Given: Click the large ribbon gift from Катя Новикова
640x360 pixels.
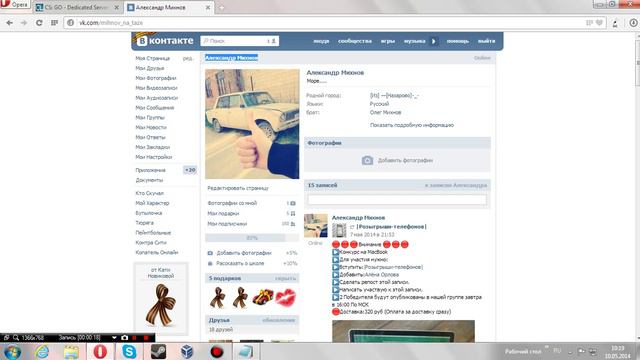Looking at the screenshot, I should (x=161, y=305).
